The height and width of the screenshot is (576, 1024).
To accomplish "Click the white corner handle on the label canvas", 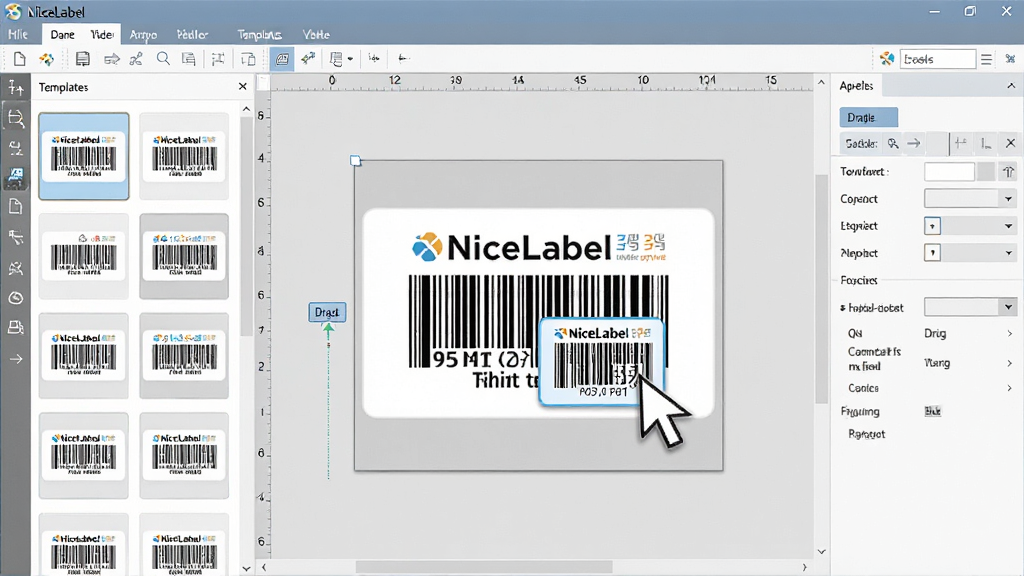I will click(x=355, y=161).
